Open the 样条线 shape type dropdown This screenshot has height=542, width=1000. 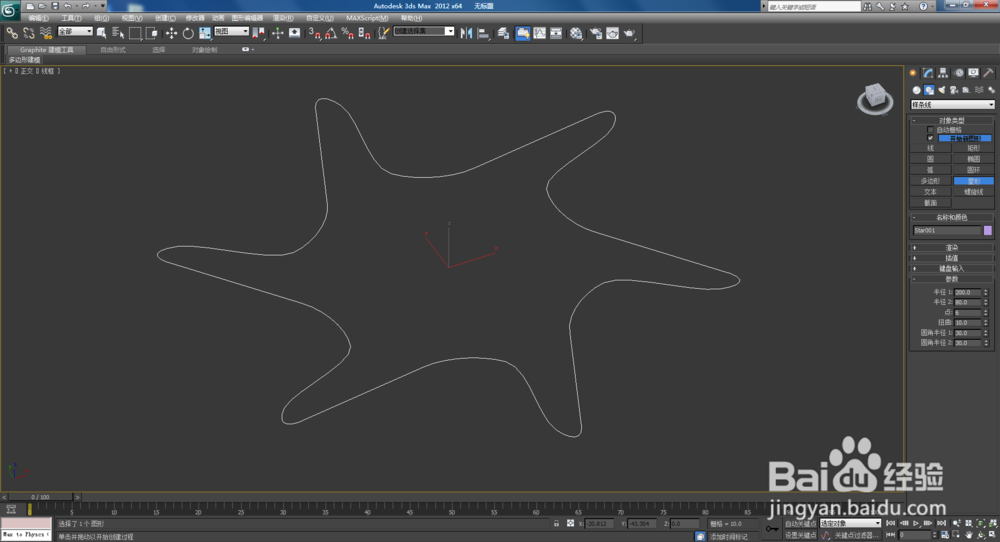click(x=952, y=105)
